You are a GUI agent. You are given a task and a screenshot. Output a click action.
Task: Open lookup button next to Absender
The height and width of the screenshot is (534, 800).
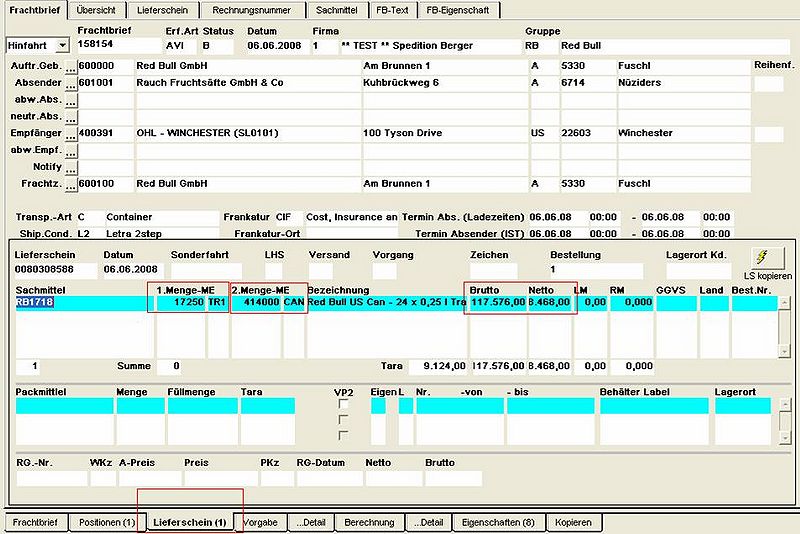pos(71,84)
